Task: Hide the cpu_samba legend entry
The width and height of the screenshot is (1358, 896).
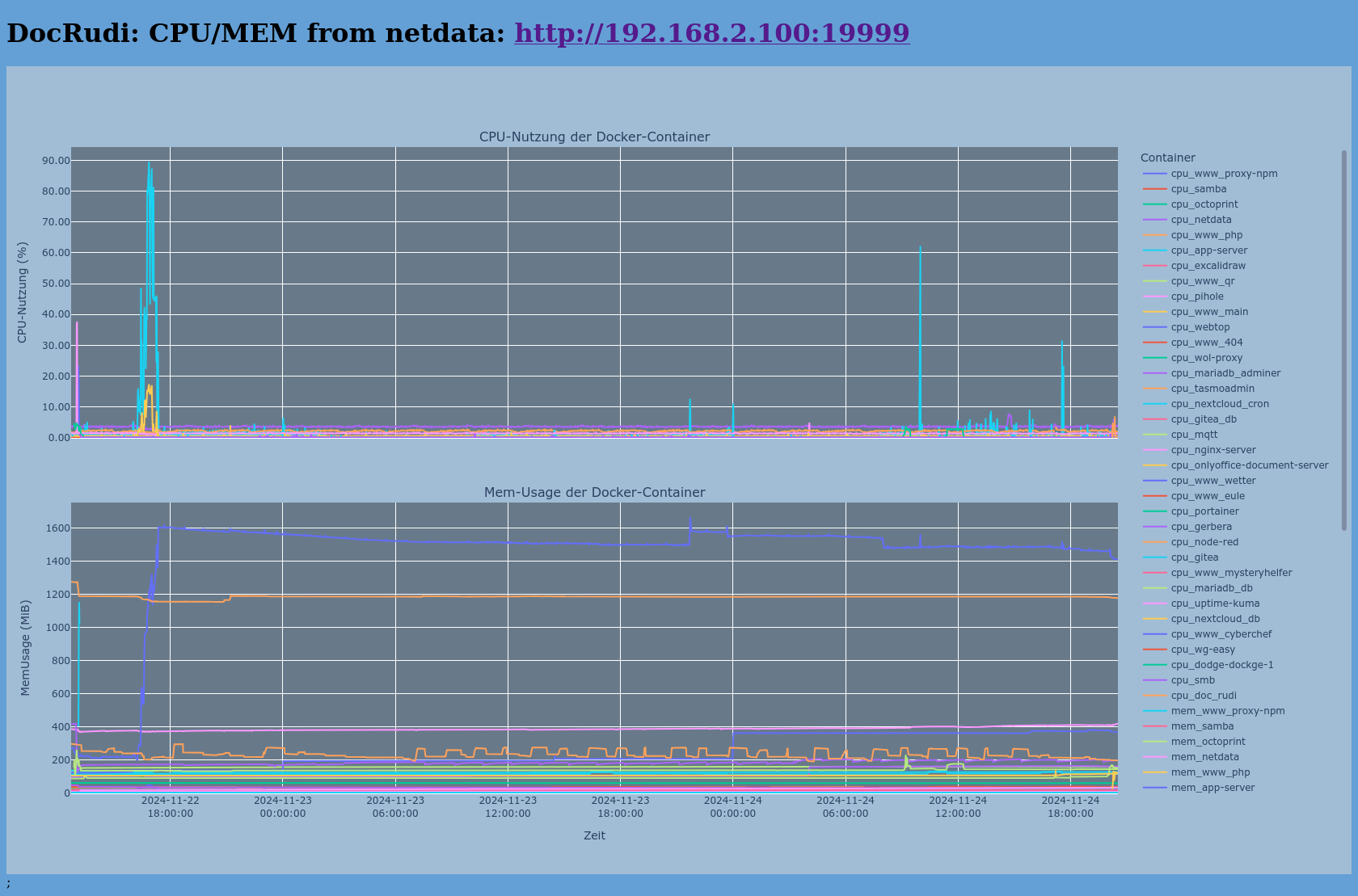Action: (1198, 189)
